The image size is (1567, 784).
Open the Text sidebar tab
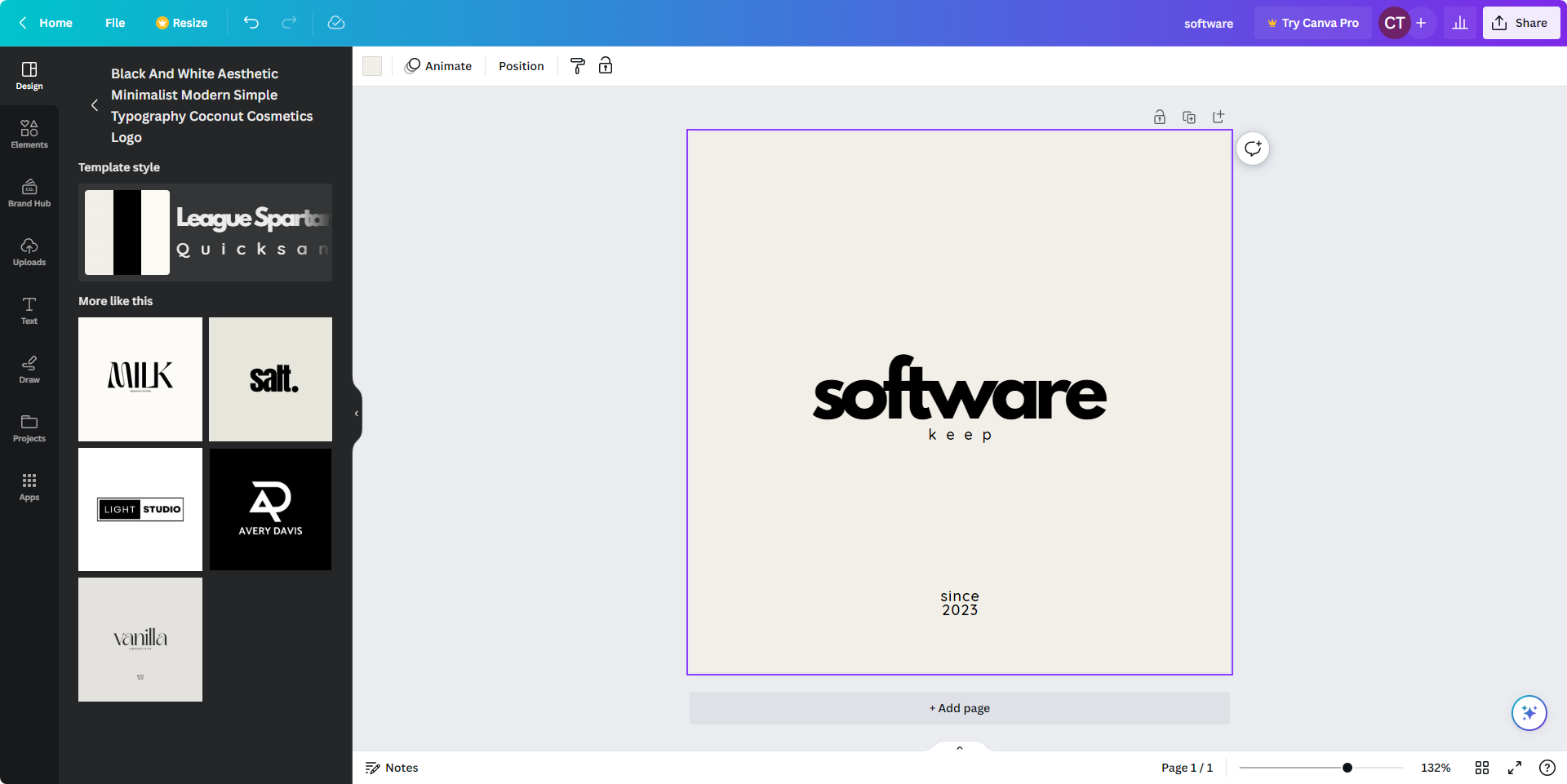[x=29, y=311]
